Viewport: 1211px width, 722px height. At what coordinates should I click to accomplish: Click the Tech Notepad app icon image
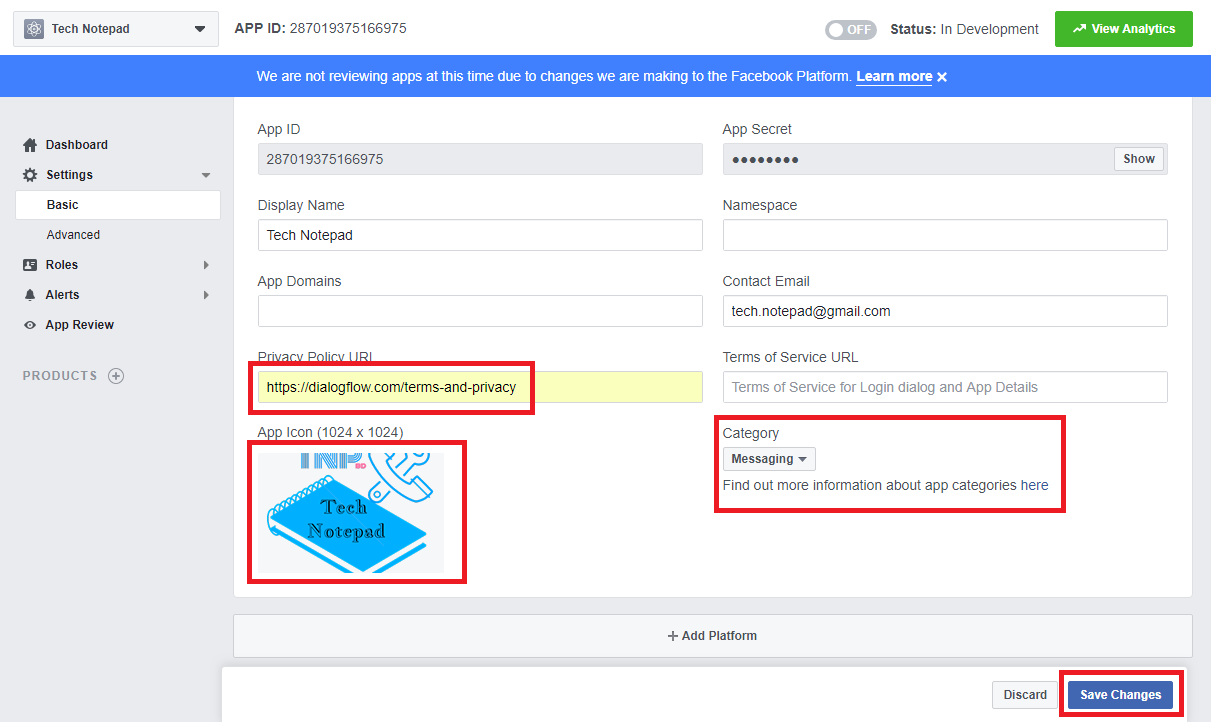coord(351,512)
